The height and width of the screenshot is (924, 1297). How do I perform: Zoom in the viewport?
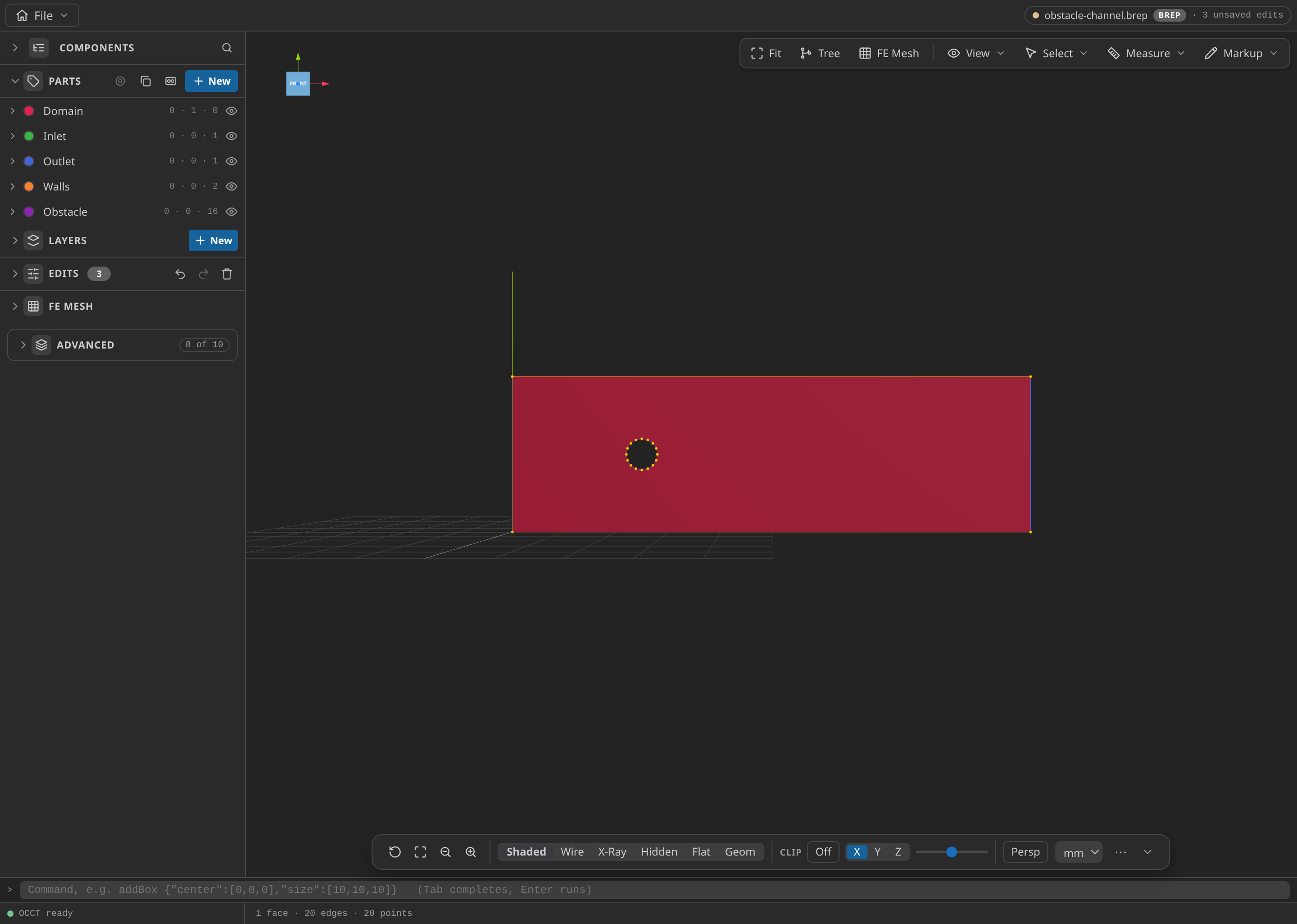(471, 852)
